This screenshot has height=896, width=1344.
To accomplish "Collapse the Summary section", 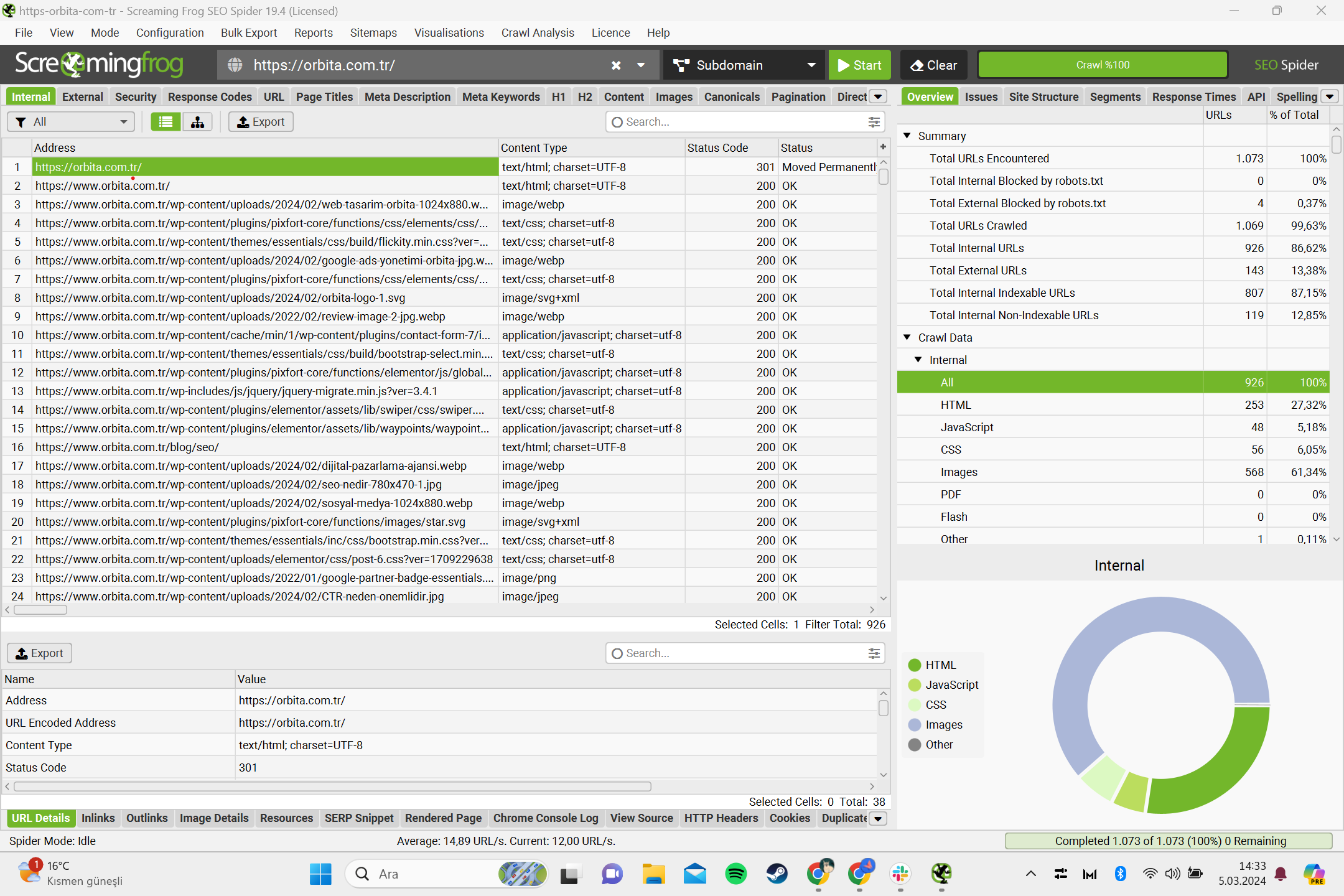I will (x=907, y=136).
